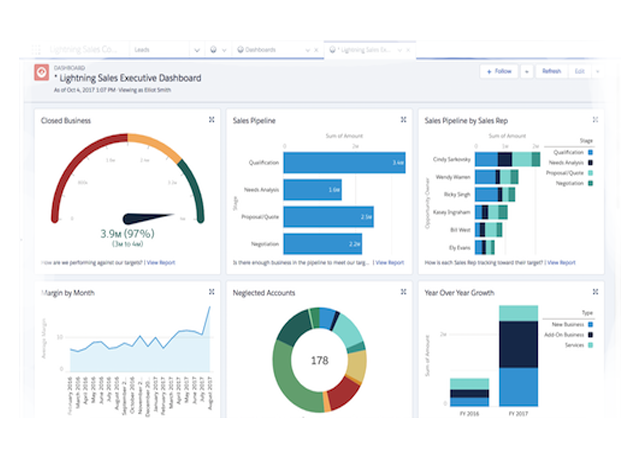
Task: Click the Qualification legend color swatch
Action: pos(590,152)
